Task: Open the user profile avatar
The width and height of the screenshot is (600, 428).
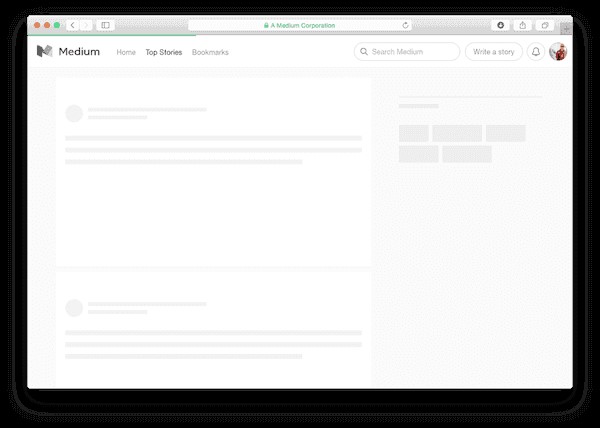Action: pyautogui.click(x=558, y=52)
